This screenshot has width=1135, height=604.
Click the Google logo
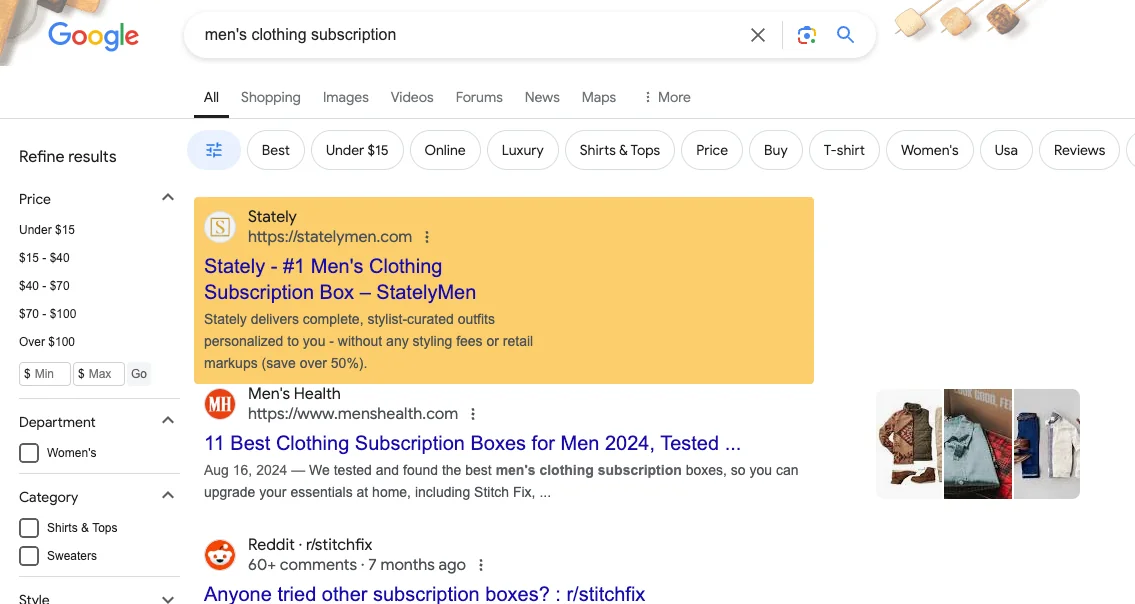pos(93,36)
